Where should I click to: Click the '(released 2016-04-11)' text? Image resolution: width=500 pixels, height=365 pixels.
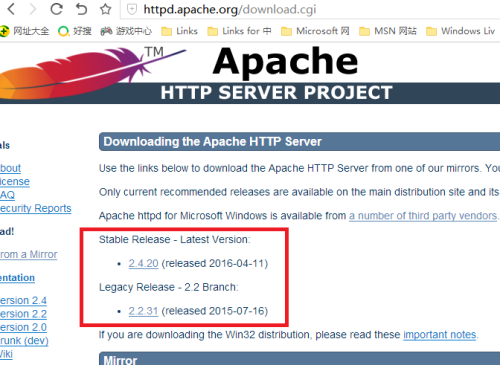pyautogui.click(x=215, y=263)
